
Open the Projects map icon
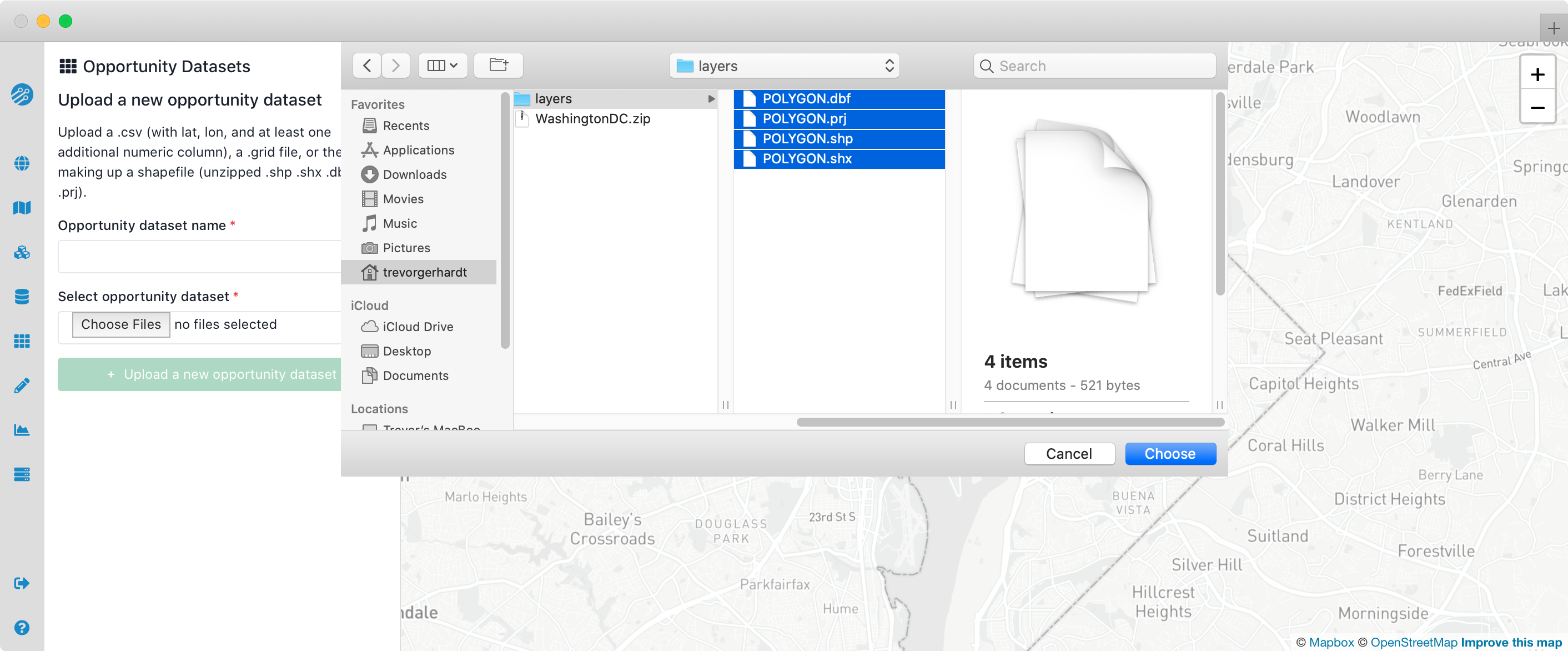pyautogui.click(x=22, y=208)
